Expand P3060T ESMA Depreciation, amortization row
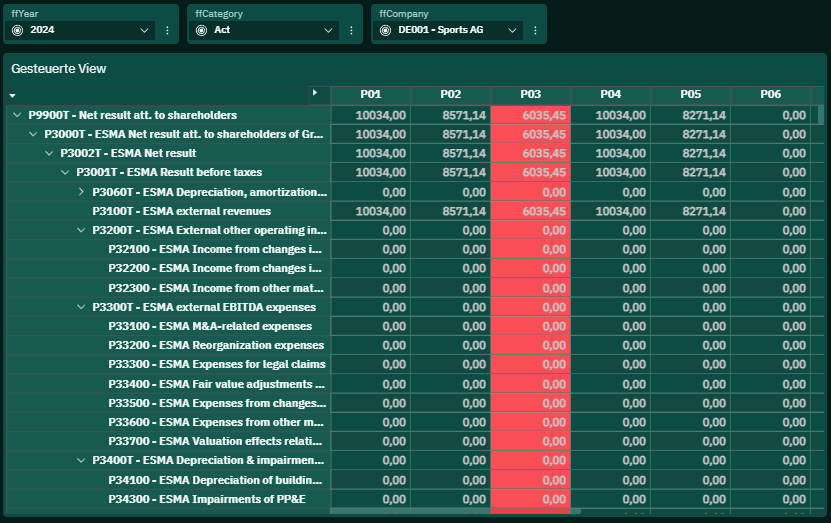This screenshot has width=831, height=523. [81, 192]
